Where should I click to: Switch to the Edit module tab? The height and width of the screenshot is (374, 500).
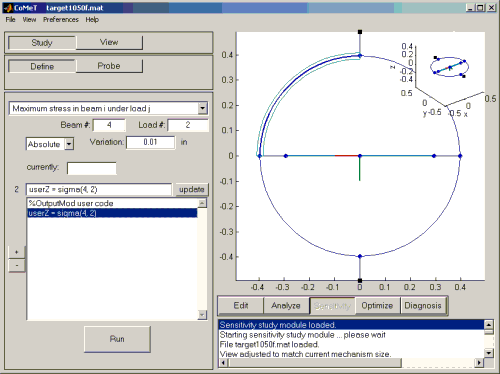click(x=241, y=306)
